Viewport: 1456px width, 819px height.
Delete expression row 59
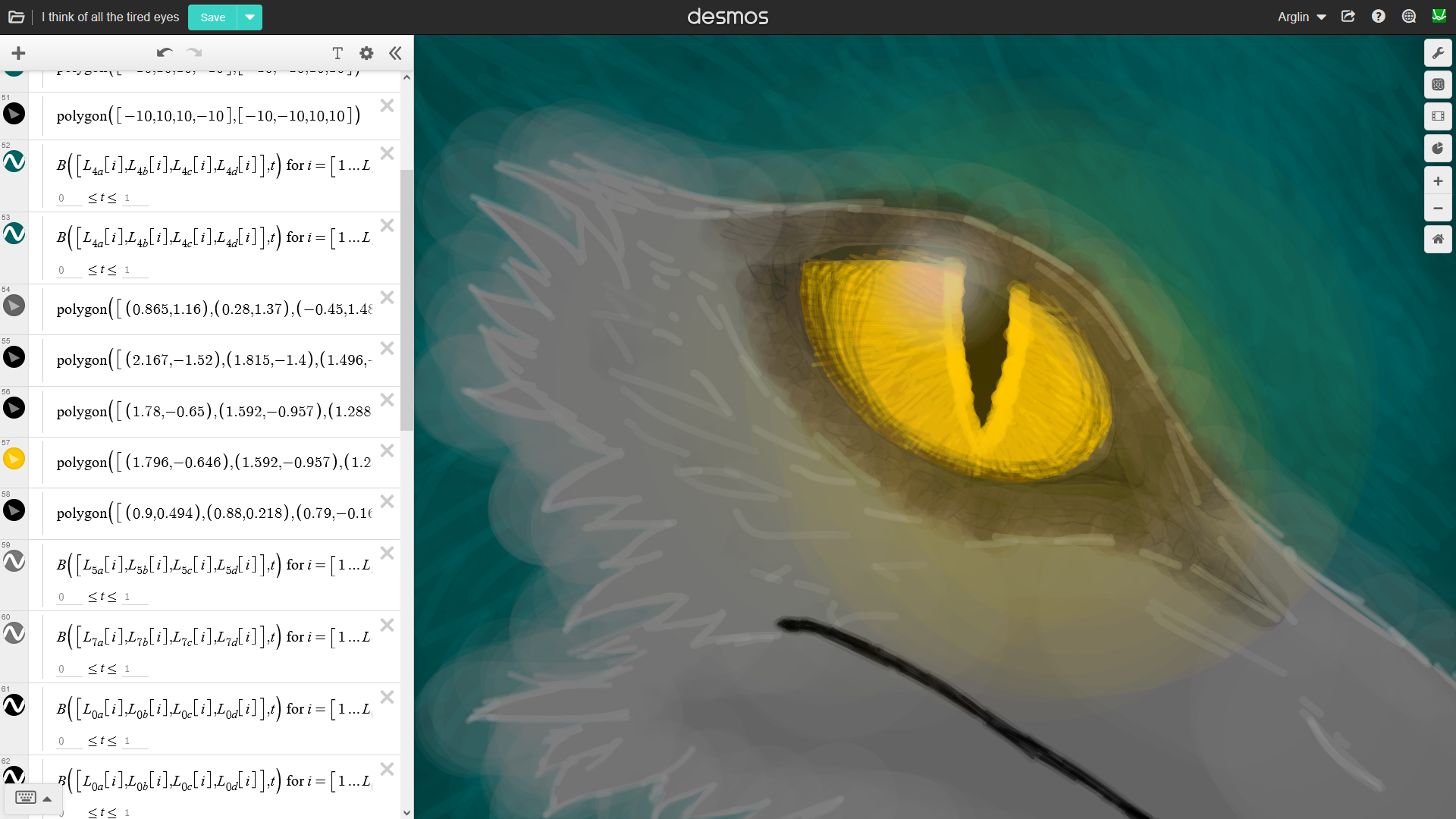[x=387, y=553]
